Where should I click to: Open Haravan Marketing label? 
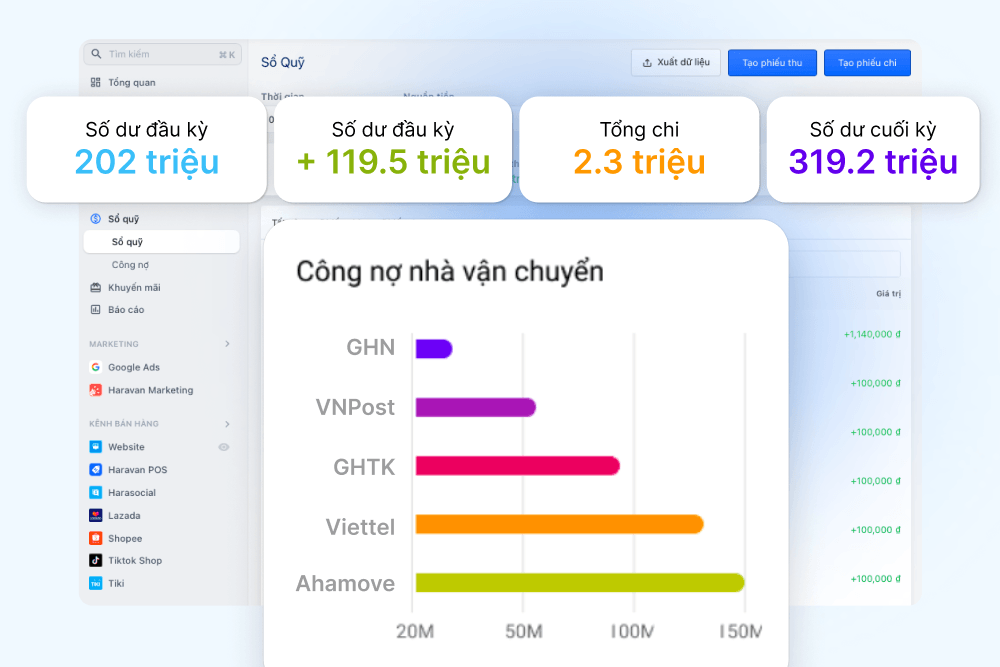[x=151, y=390]
